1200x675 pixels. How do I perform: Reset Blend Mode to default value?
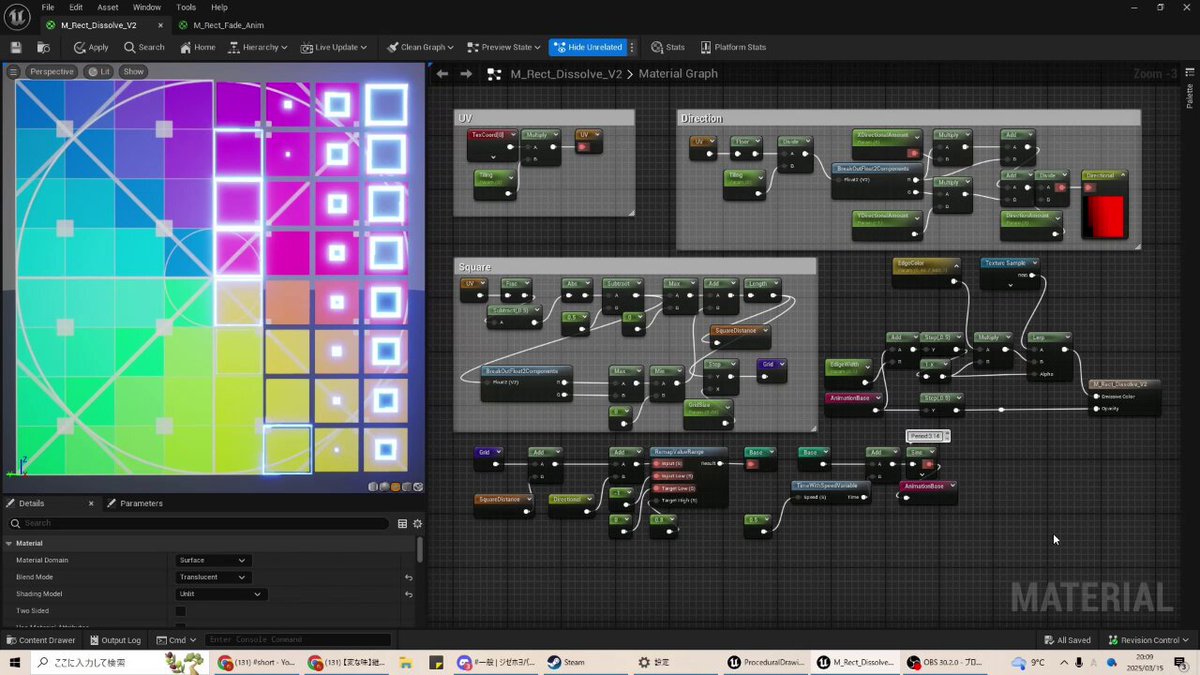[x=408, y=577]
